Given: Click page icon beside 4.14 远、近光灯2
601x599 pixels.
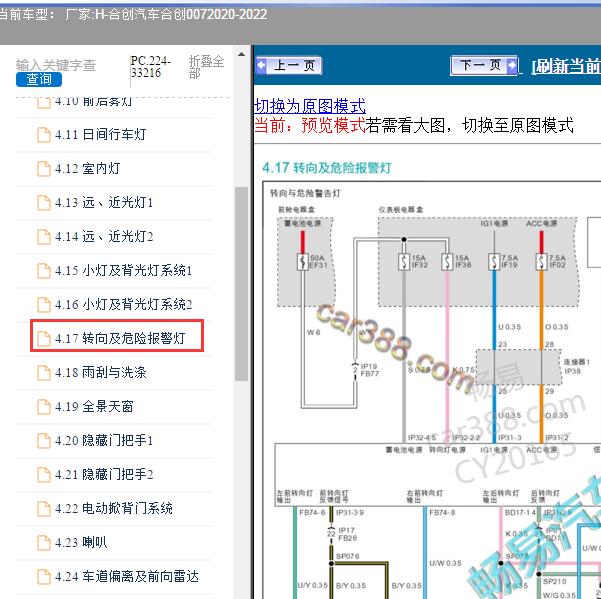Looking at the screenshot, I should point(44,237).
